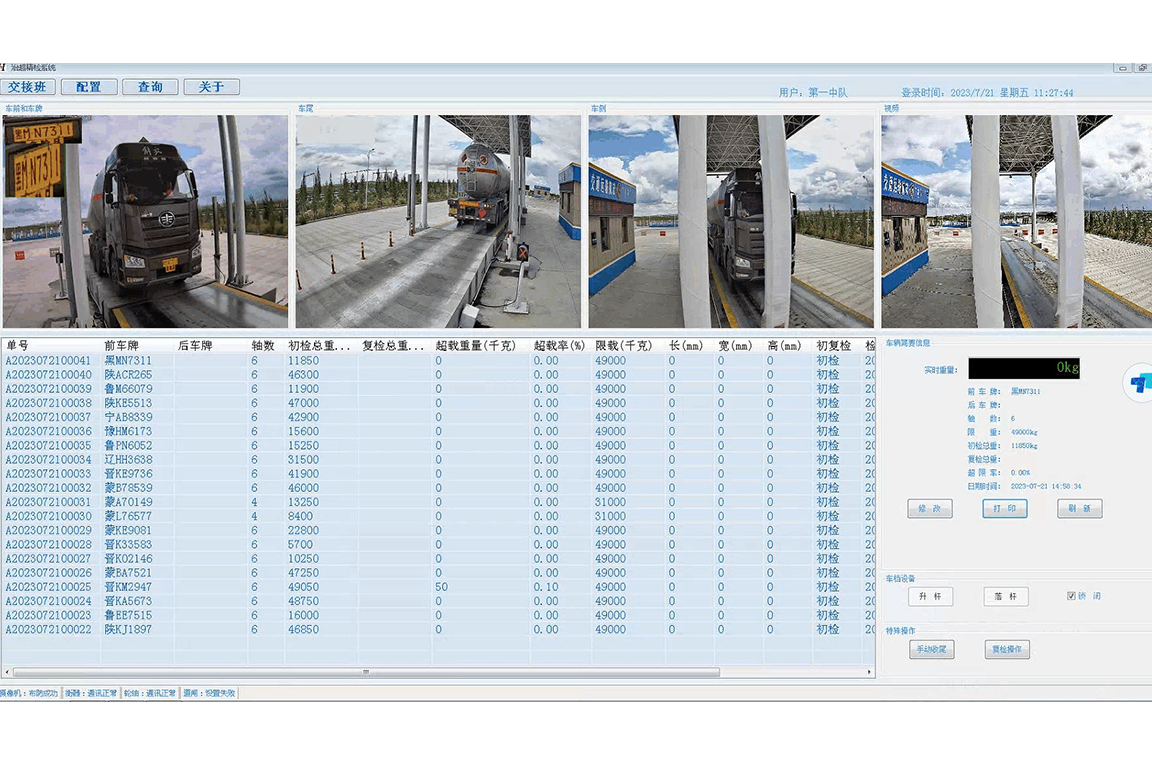Screen dimensions: 1152x768
Task: Click the 修改 button
Action: pyautogui.click(x=929, y=509)
